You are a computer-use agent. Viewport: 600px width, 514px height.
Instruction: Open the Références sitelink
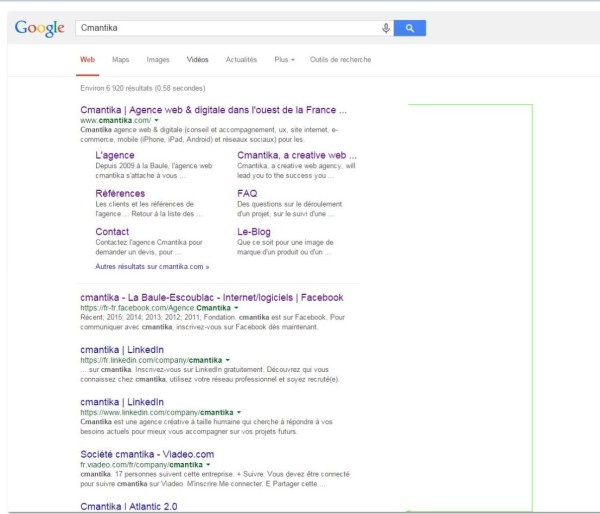click(x=120, y=193)
